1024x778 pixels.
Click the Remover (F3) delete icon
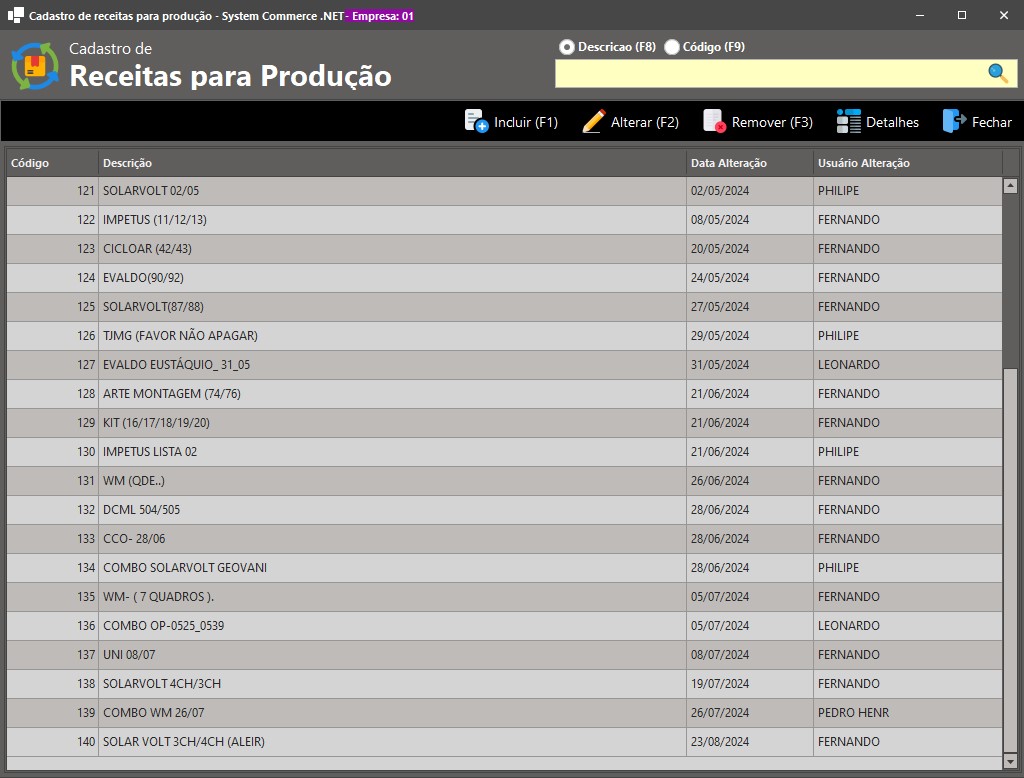714,120
